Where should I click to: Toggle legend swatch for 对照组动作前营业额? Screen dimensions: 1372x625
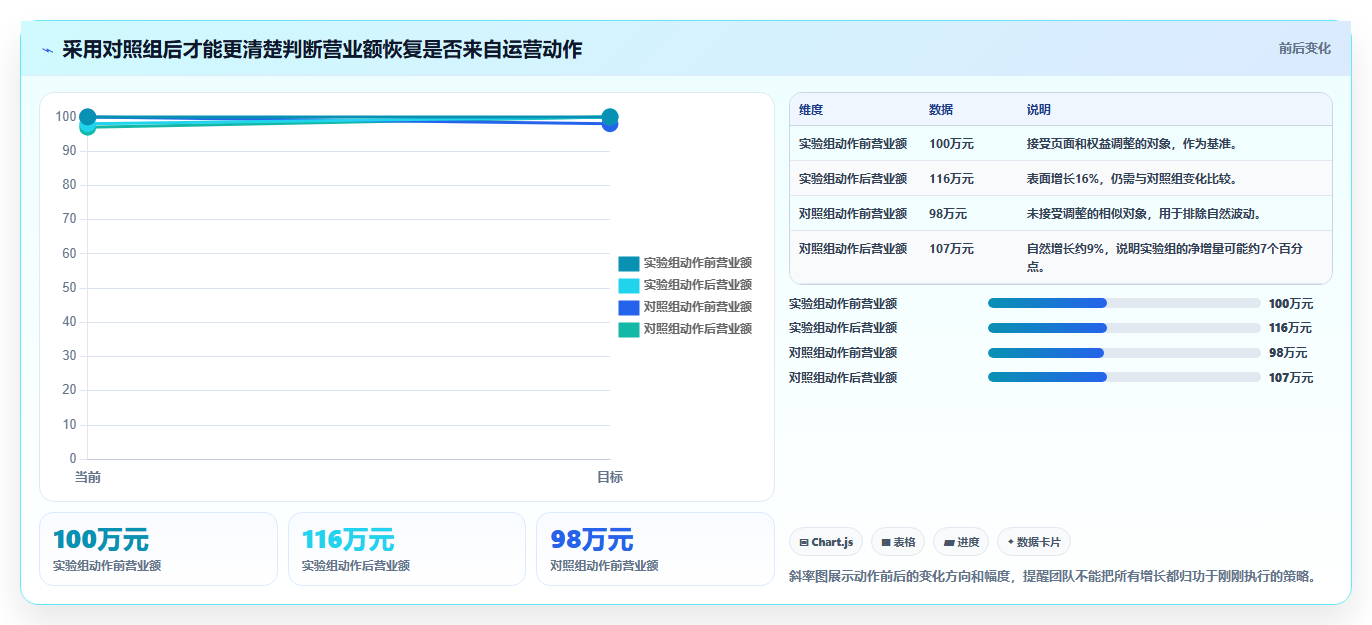tap(628, 307)
